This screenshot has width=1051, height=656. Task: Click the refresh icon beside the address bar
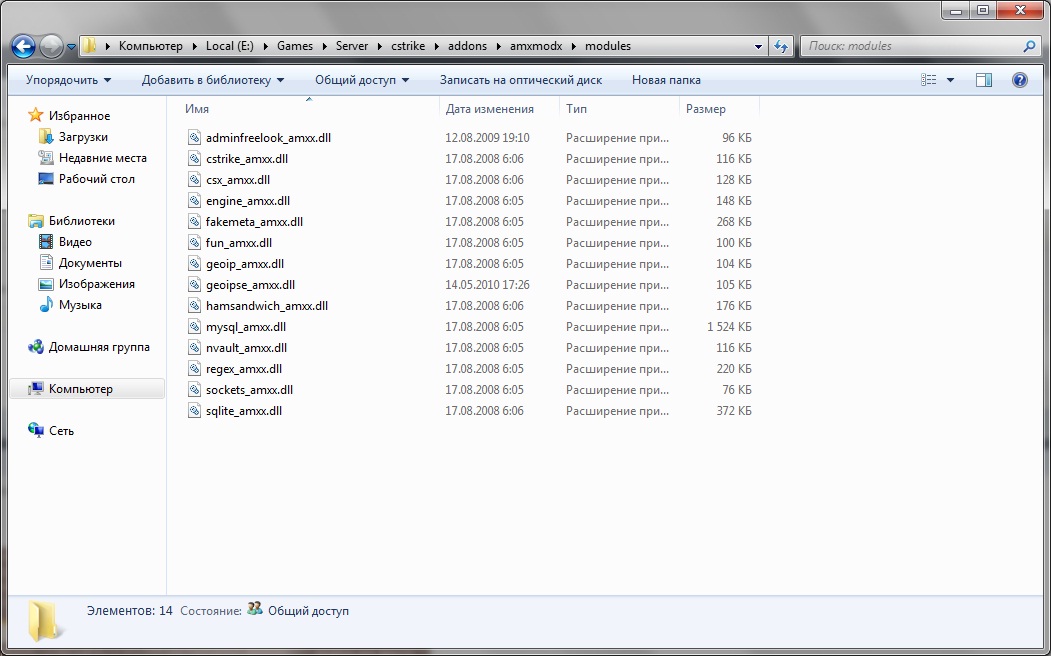point(781,46)
